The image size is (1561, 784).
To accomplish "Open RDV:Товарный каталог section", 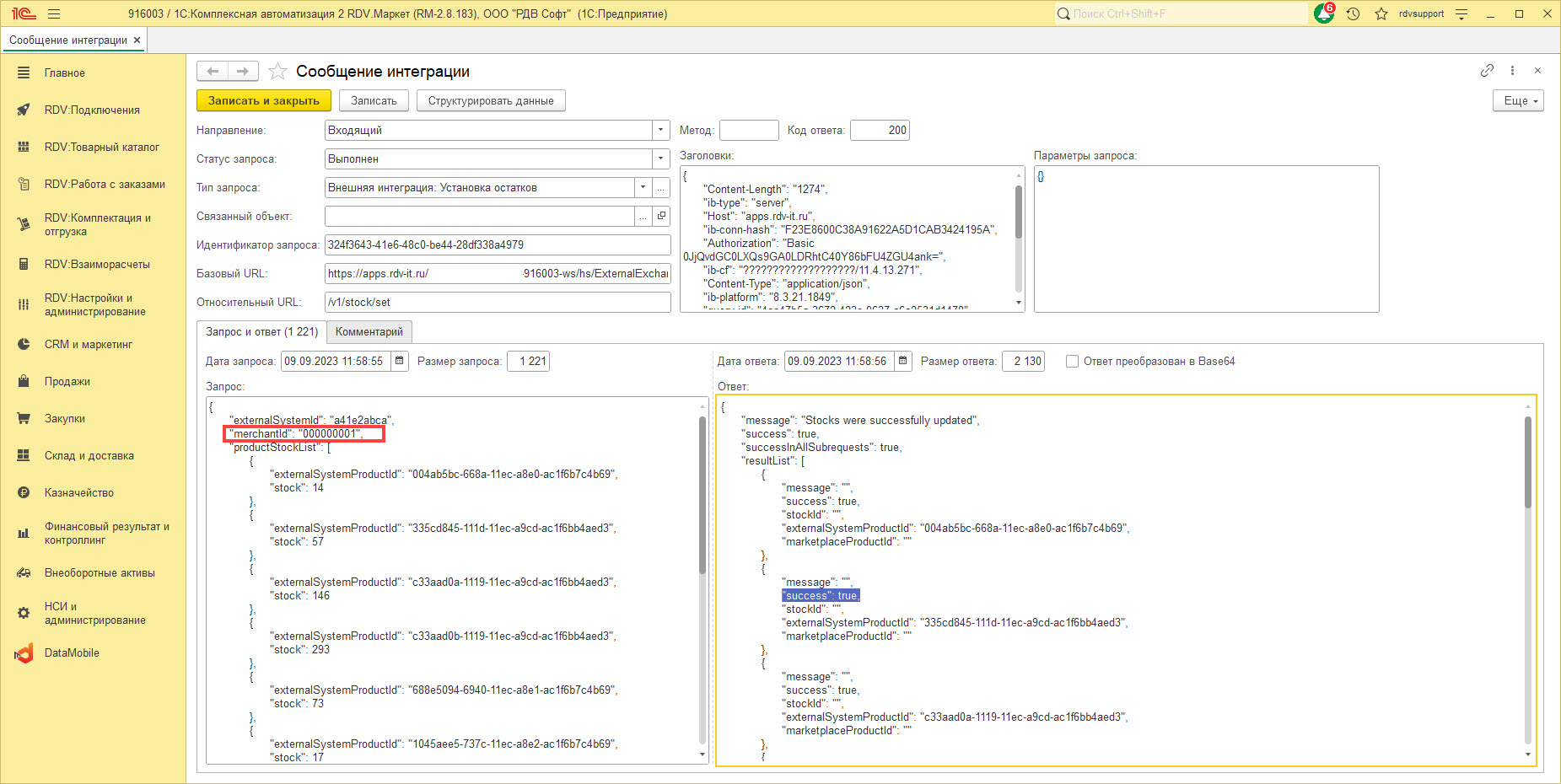I will (x=101, y=147).
